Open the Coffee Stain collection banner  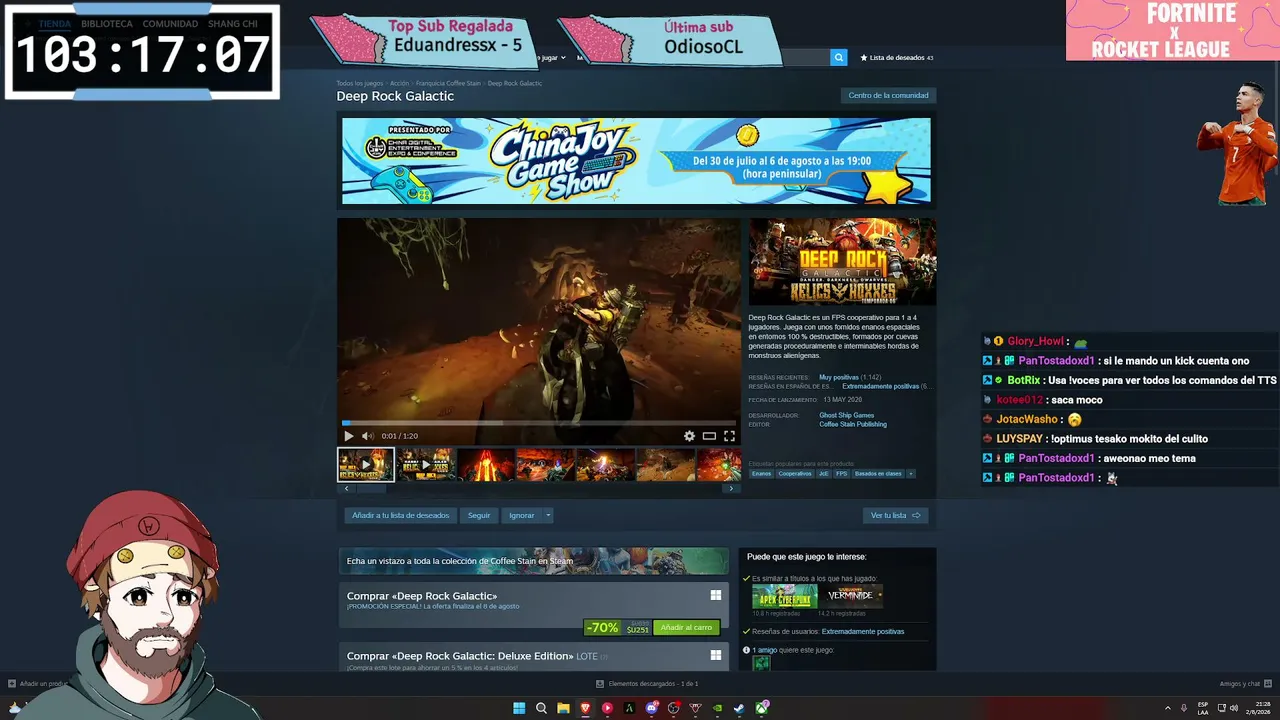pos(534,561)
